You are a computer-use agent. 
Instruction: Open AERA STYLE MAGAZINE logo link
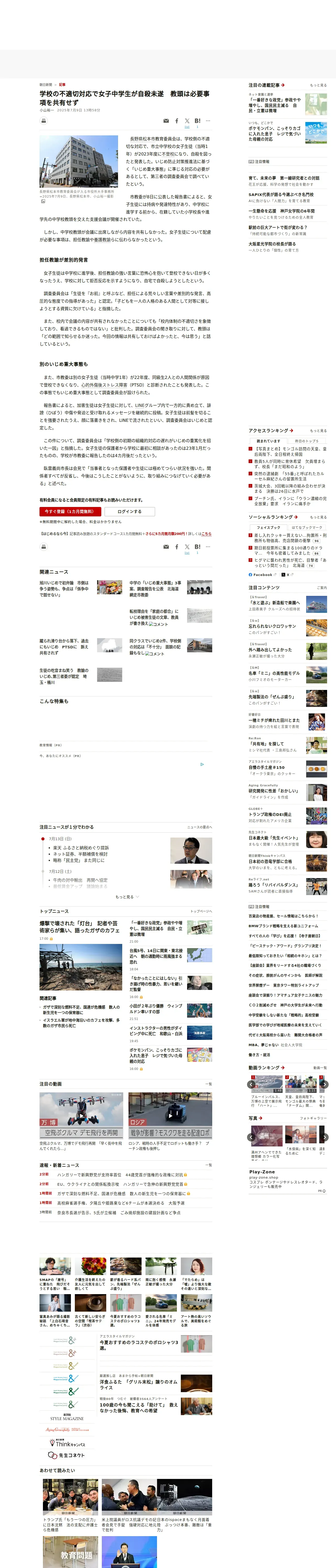[67, 1417]
